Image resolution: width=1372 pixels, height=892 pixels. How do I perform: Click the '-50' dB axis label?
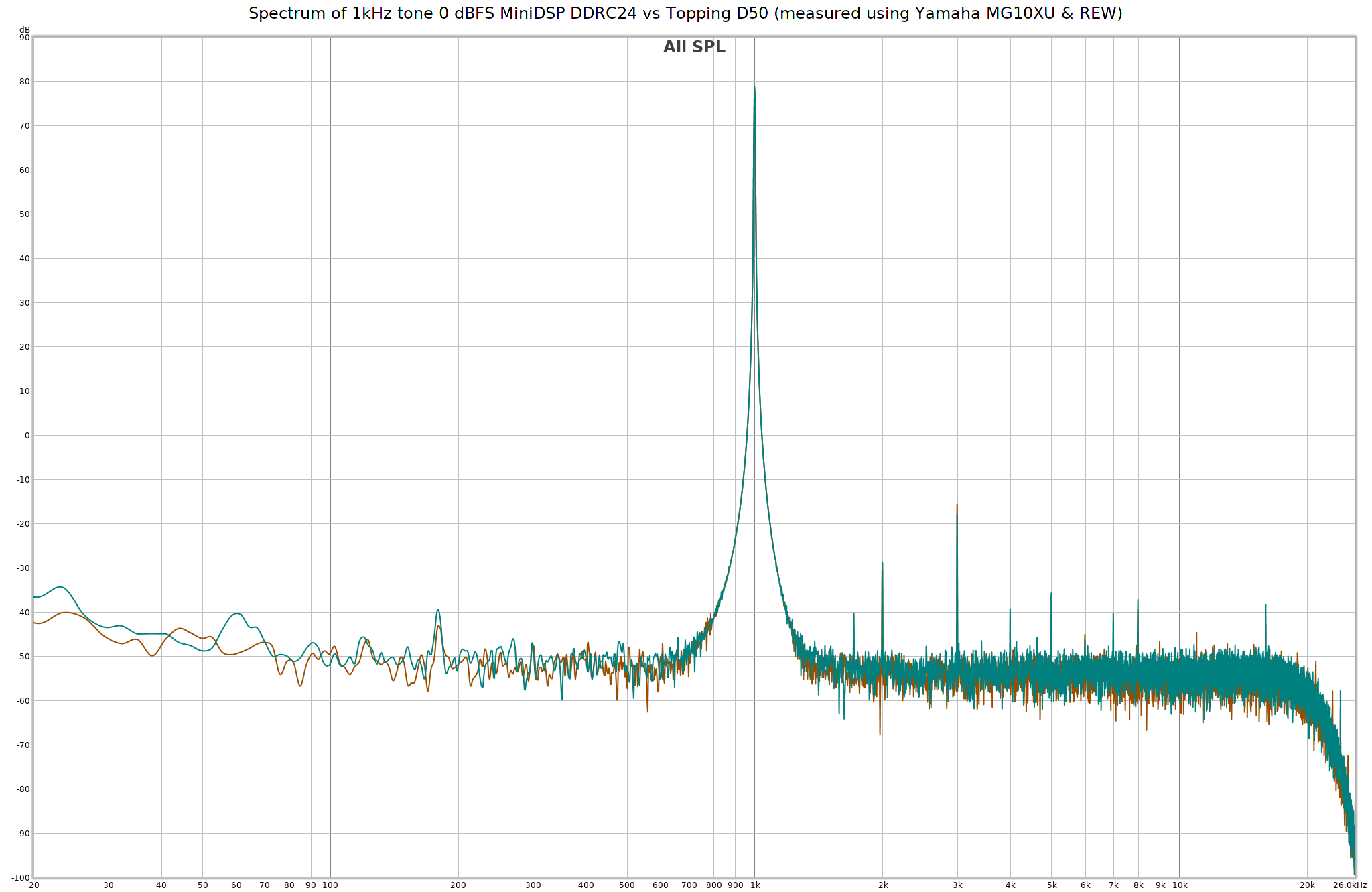point(23,657)
